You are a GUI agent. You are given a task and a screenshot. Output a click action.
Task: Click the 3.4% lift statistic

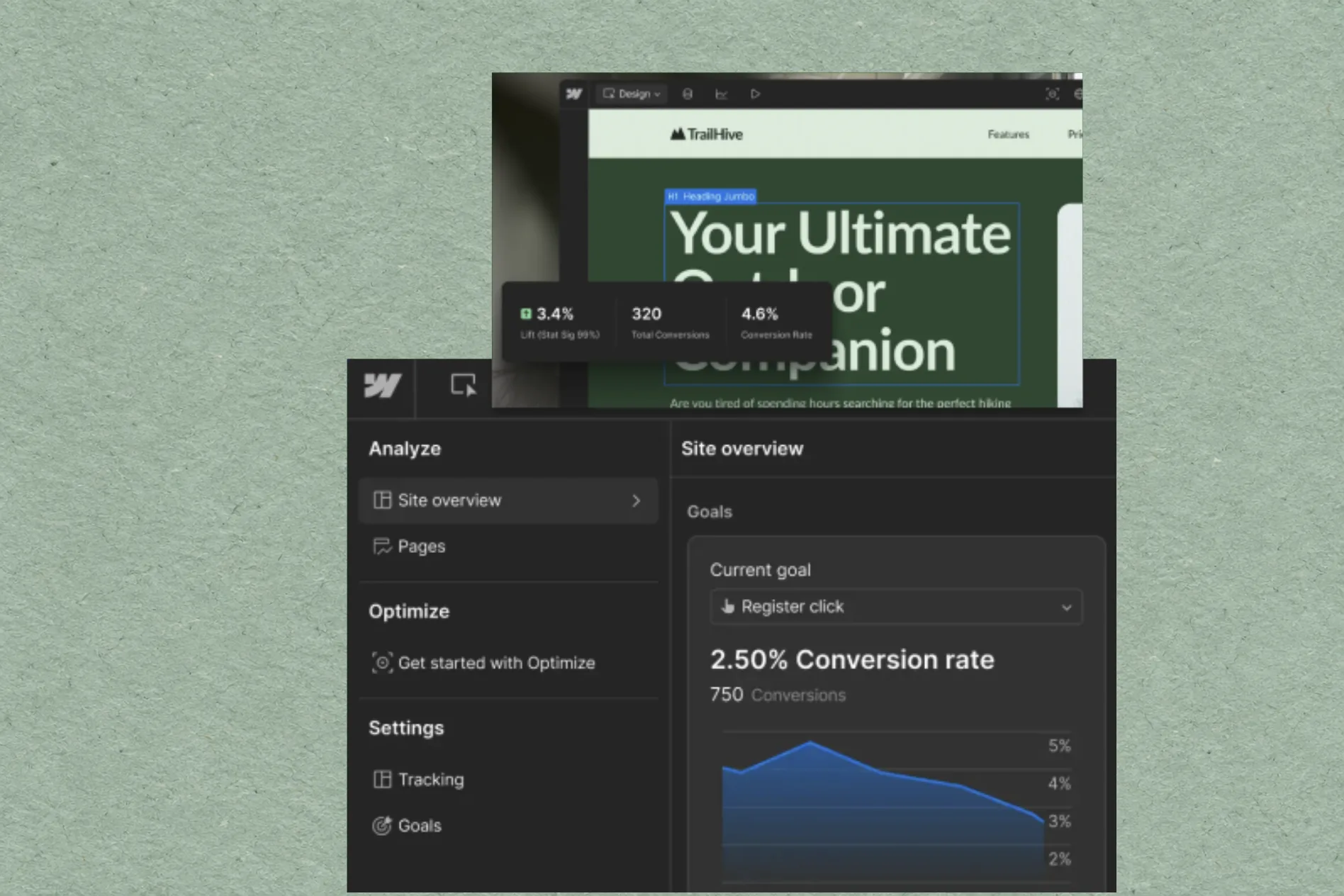coord(555,313)
